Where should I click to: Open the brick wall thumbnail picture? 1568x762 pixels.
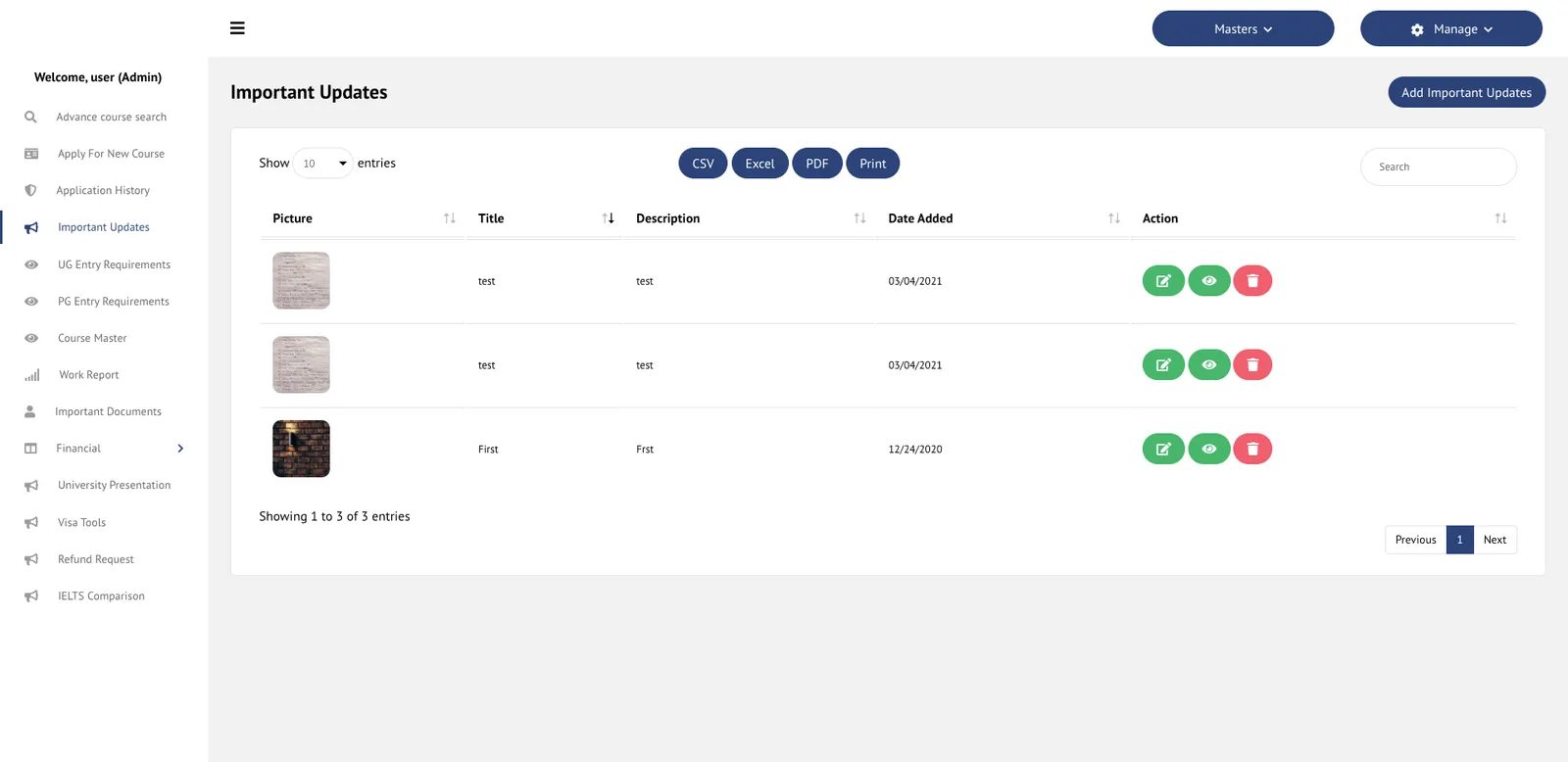pyautogui.click(x=301, y=450)
